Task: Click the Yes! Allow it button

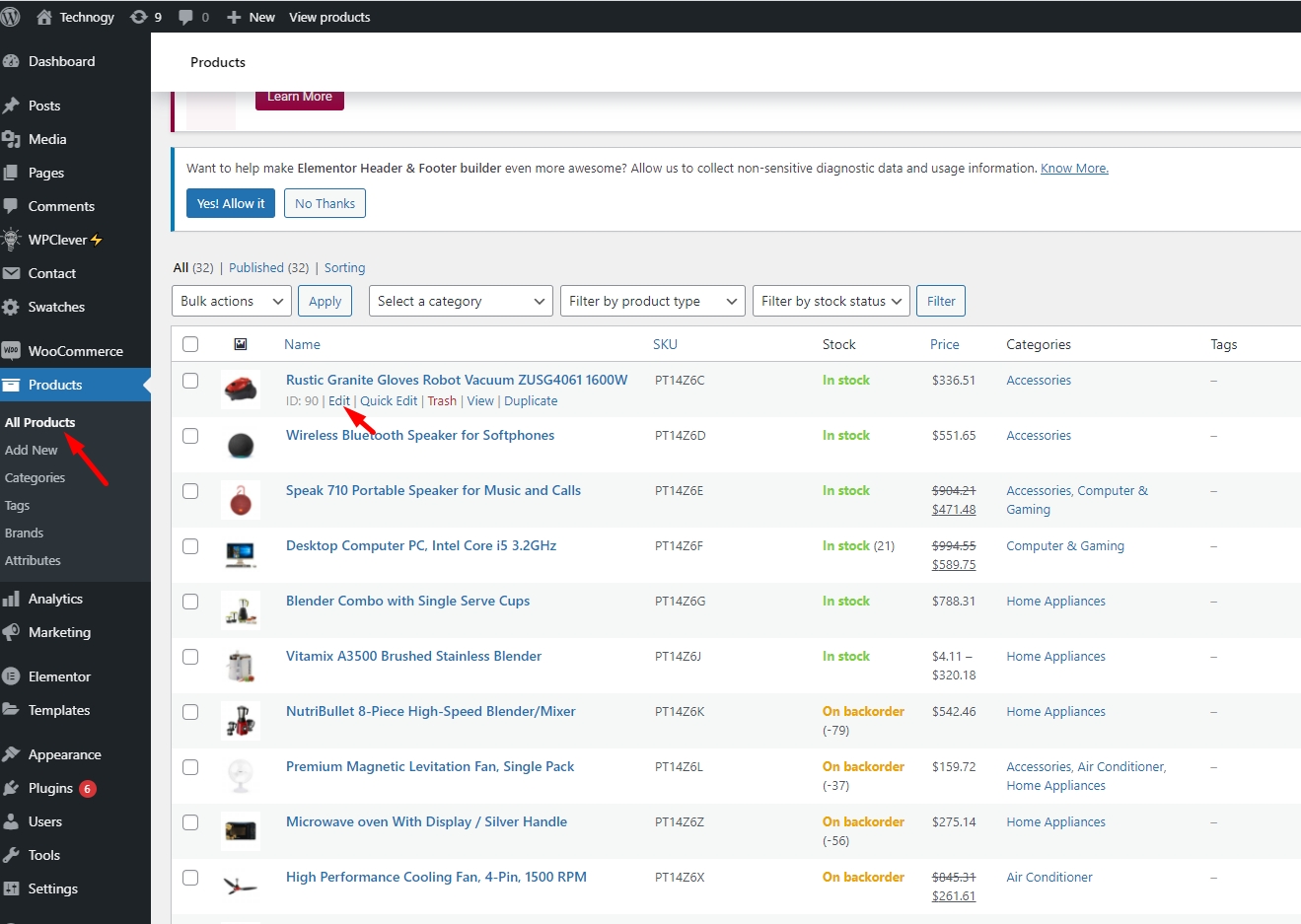Action: [231, 203]
